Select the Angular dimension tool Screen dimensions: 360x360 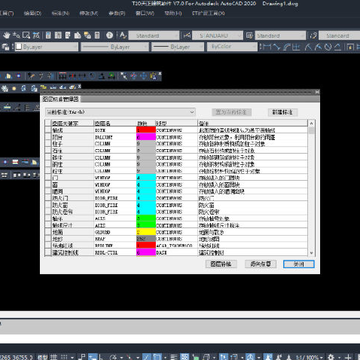coord(338,47)
